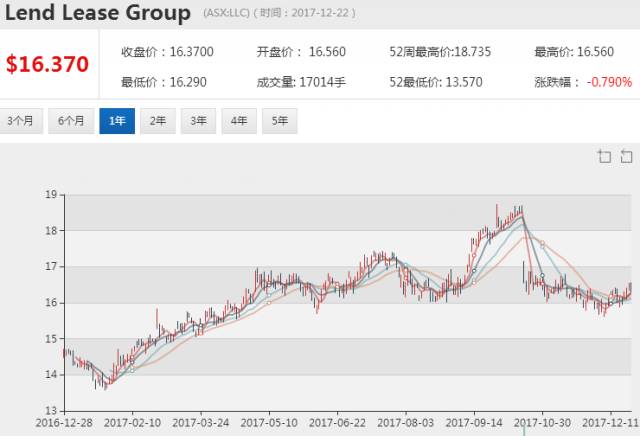
Task: Click the 13 price axis label
Action: (51, 411)
